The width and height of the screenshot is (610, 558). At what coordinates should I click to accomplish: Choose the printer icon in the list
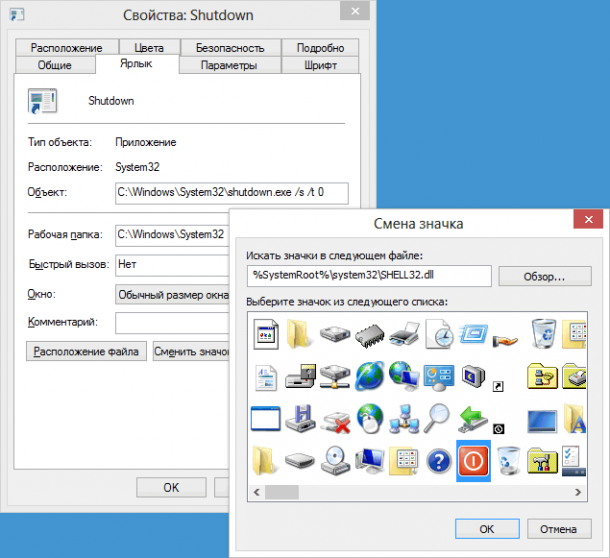(x=403, y=333)
